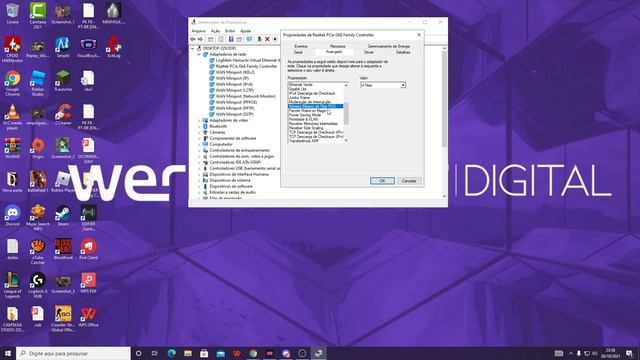Click the property list scrollbar thumb

coord(346,113)
